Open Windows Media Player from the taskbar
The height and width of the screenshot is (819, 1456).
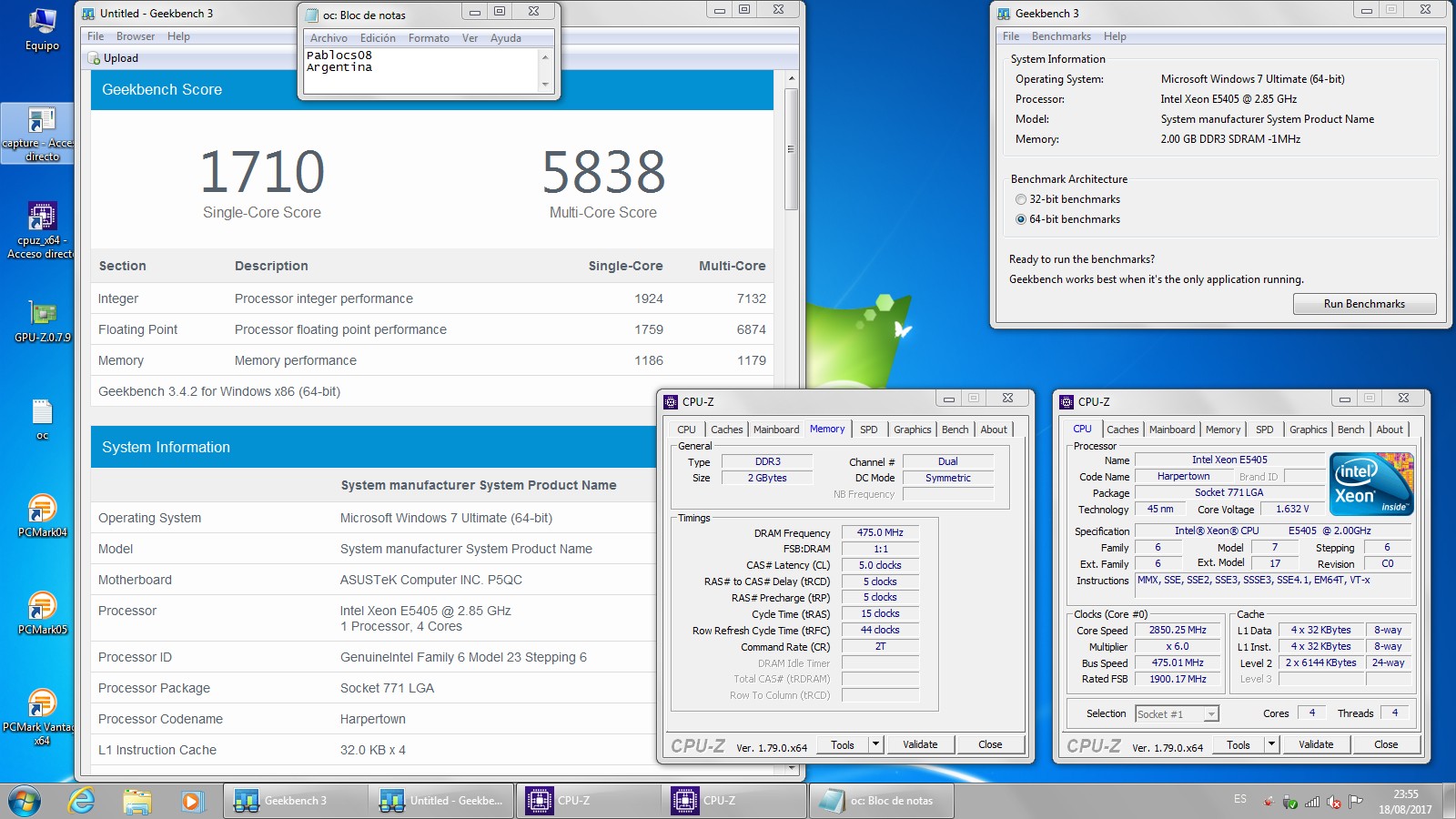[191, 801]
